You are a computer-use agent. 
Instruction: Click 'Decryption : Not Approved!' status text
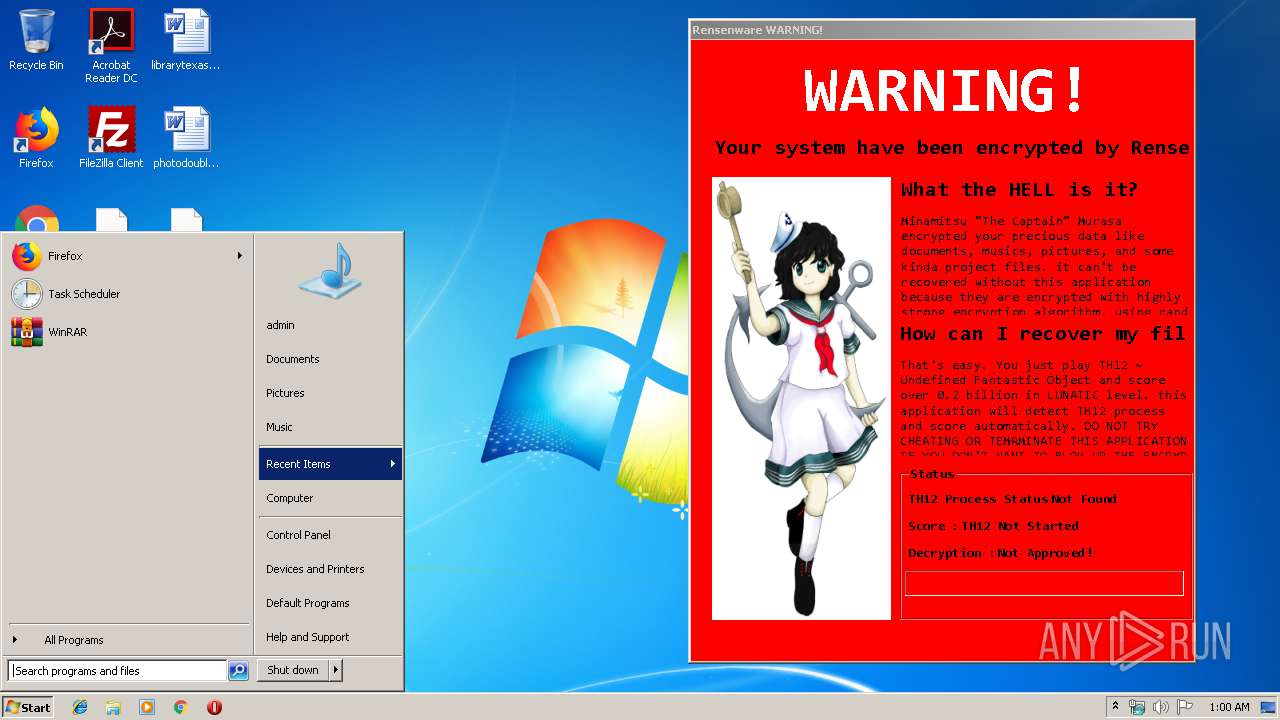click(x=1000, y=553)
